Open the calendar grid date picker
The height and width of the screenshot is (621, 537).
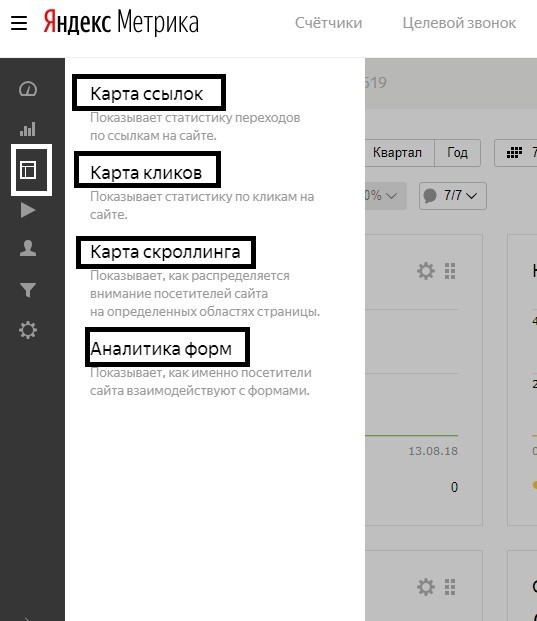coord(516,152)
